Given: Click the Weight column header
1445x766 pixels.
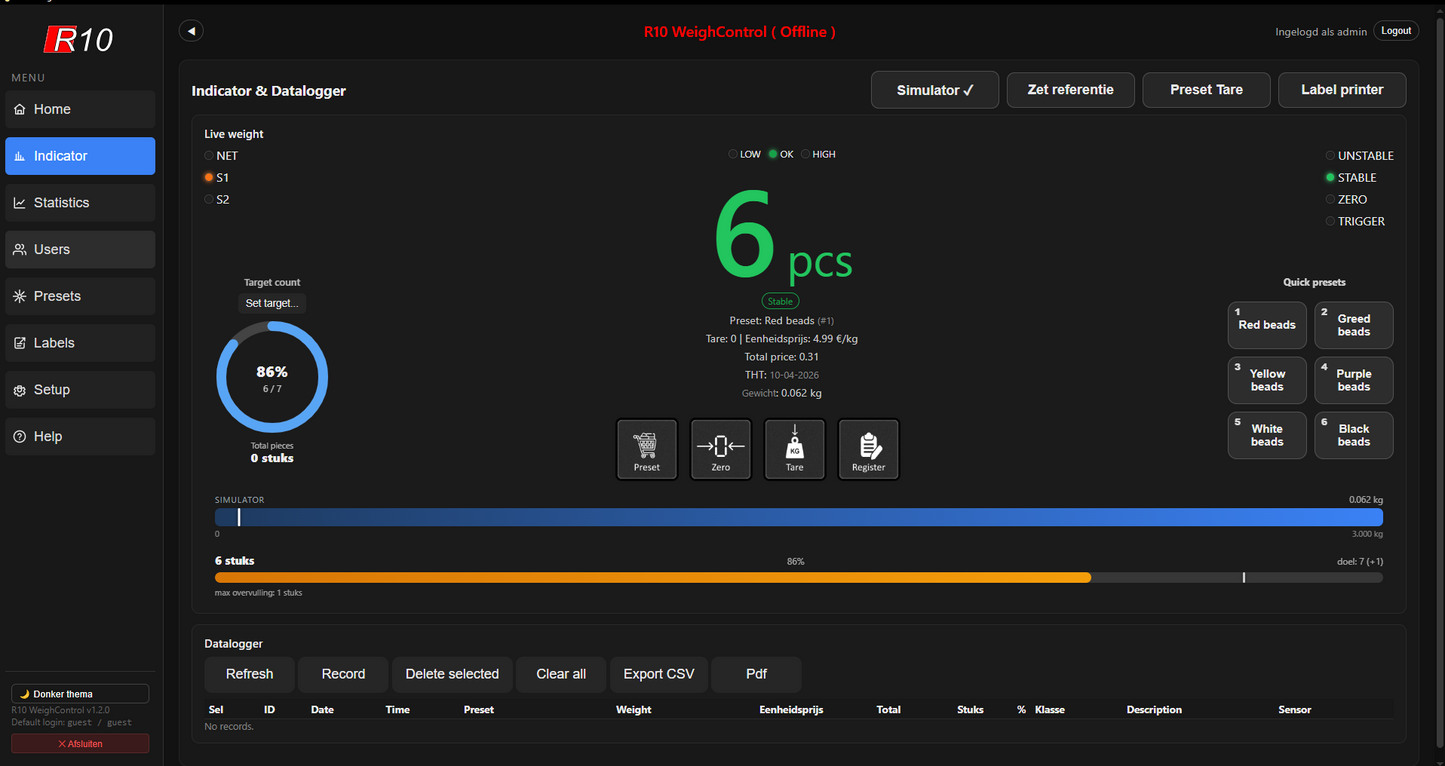Looking at the screenshot, I should point(634,710).
